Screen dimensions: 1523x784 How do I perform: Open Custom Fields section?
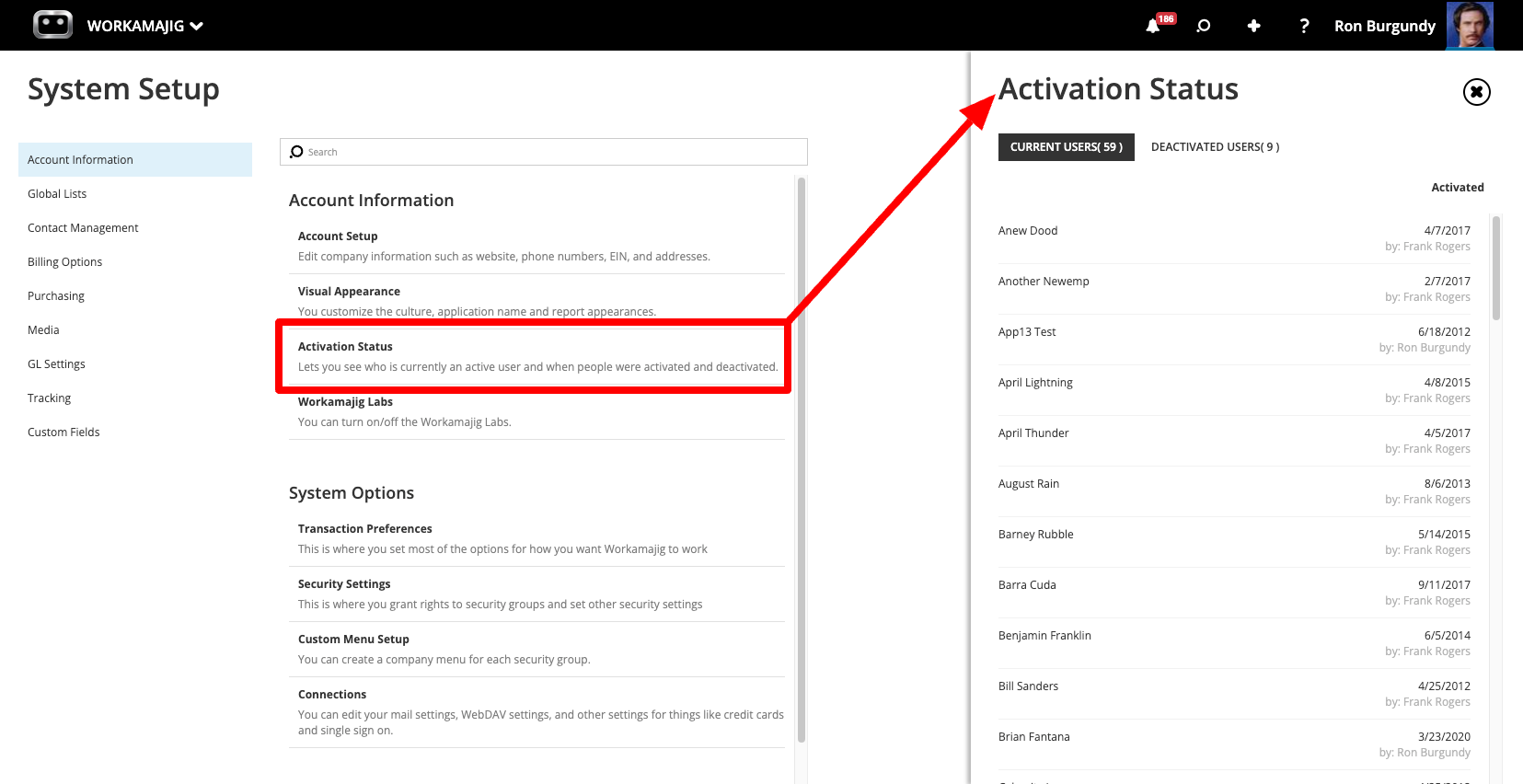pyautogui.click(x=135, y=432)
